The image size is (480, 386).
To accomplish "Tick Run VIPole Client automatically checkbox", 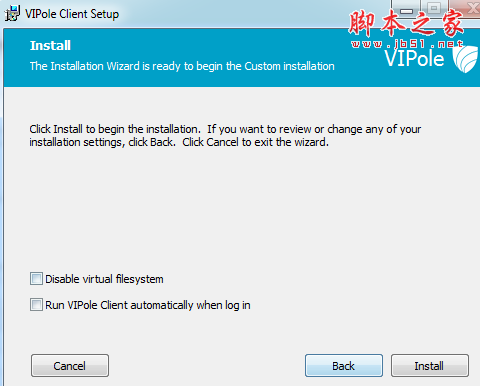I will pyautogui.click(x=36, y=304).
